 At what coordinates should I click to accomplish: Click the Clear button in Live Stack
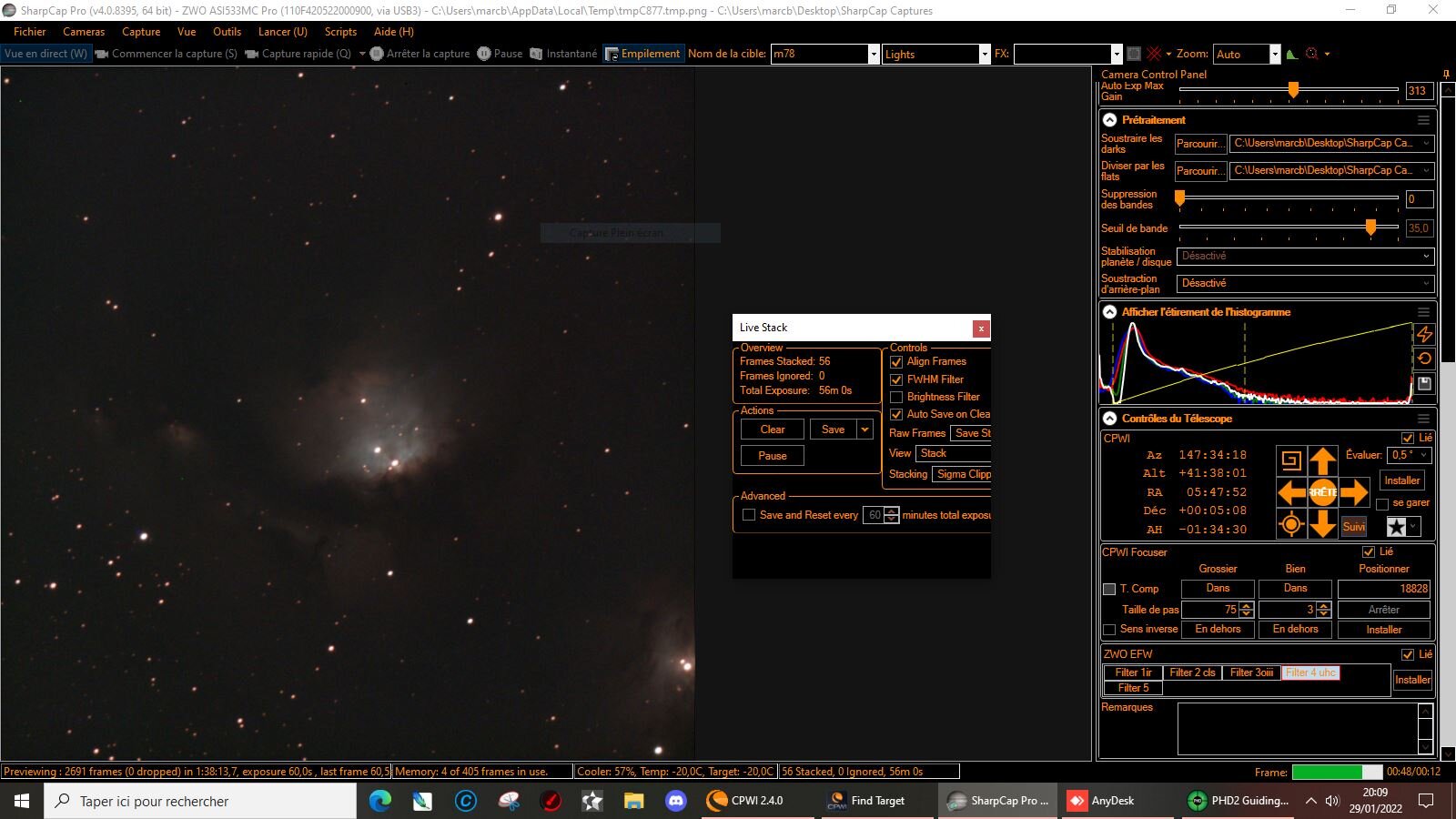point(773,430)
